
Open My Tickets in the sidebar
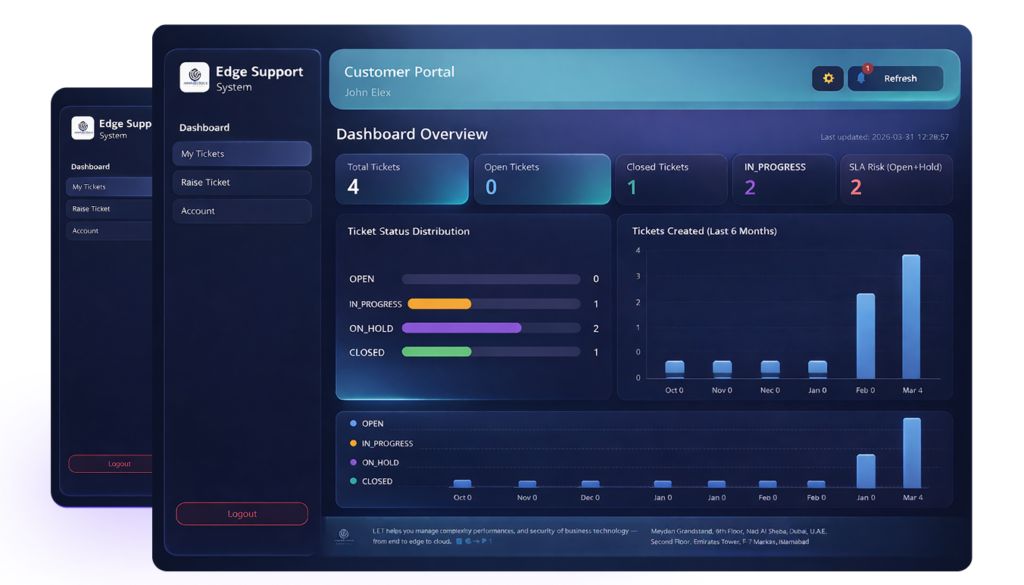pyautogui.click(x=242, y=153)
